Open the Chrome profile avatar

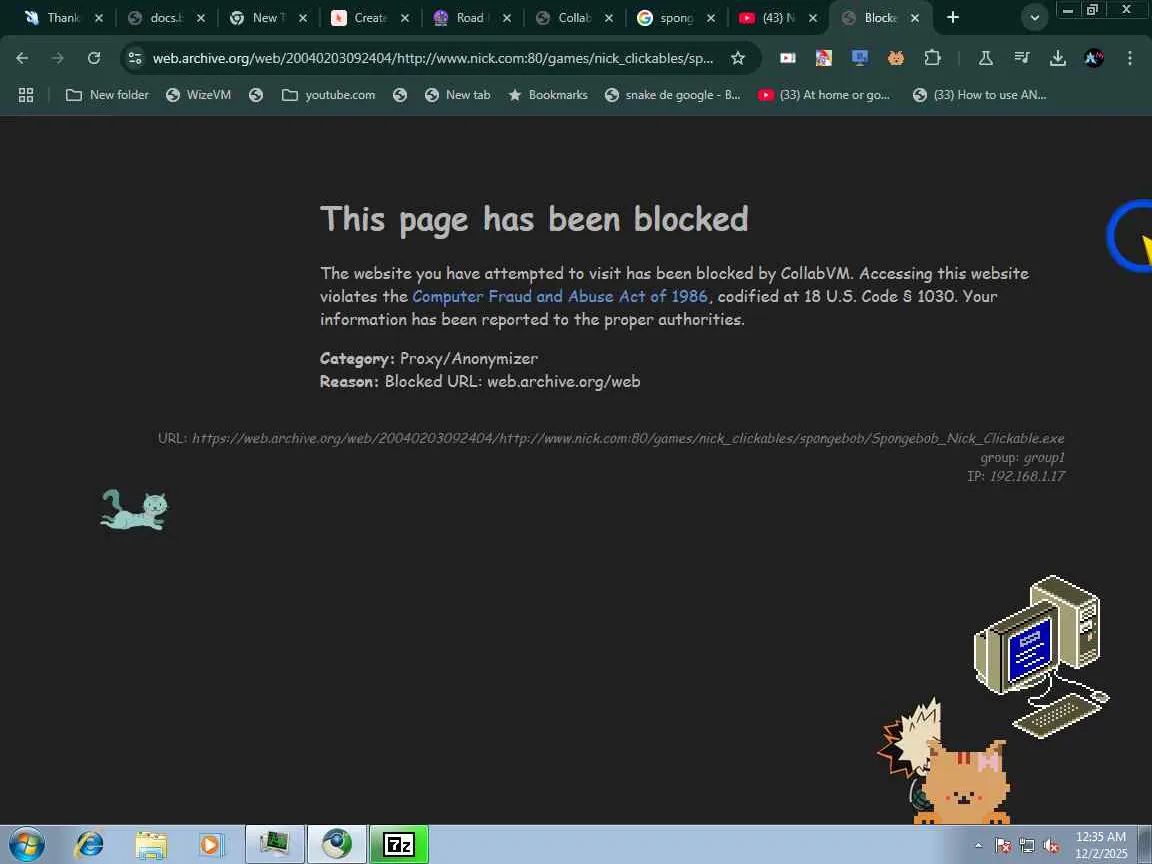(x=1094, y=58)
